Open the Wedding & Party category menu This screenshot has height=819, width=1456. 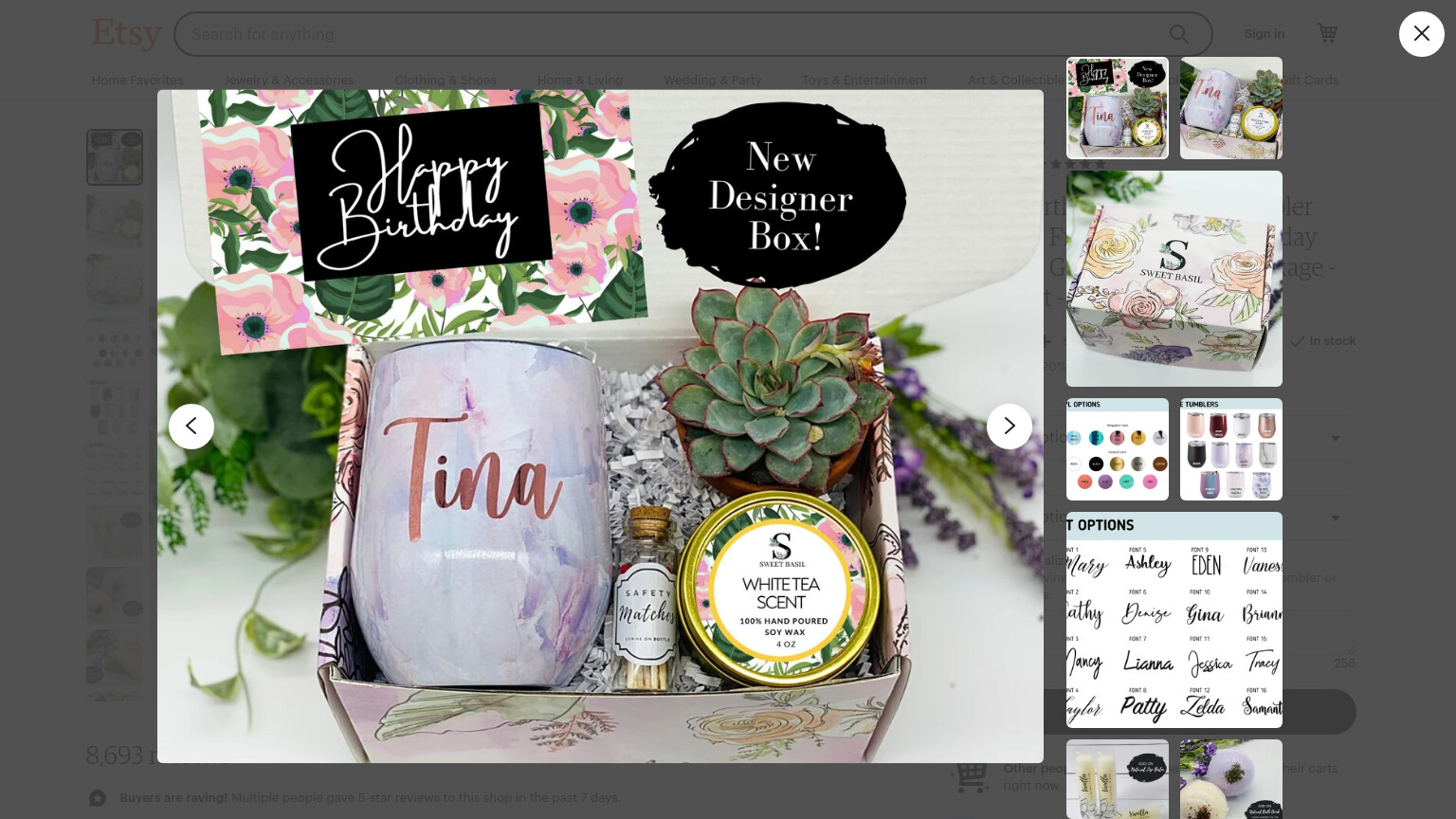point(713,81)
